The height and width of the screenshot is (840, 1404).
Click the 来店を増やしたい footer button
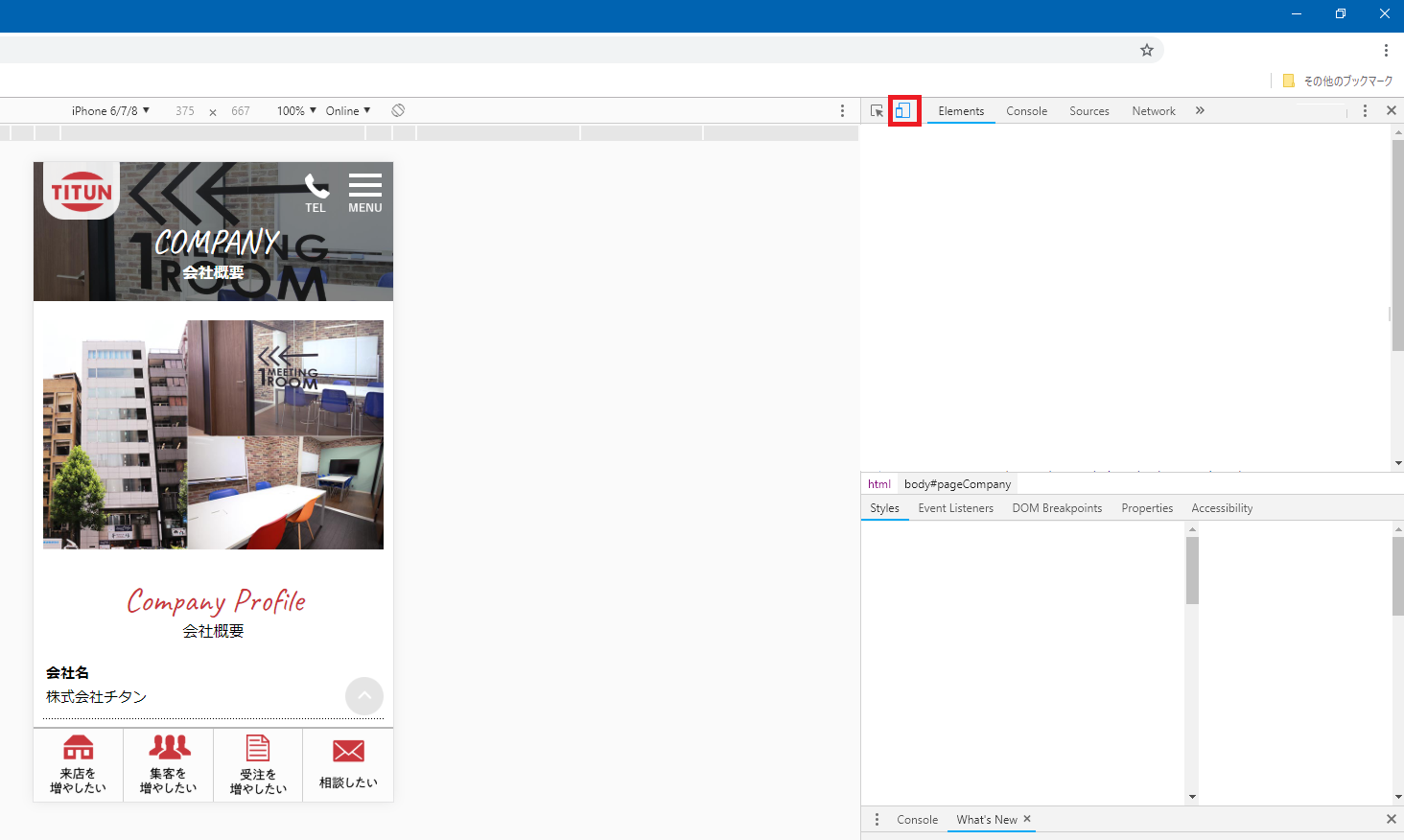point(79,764)
